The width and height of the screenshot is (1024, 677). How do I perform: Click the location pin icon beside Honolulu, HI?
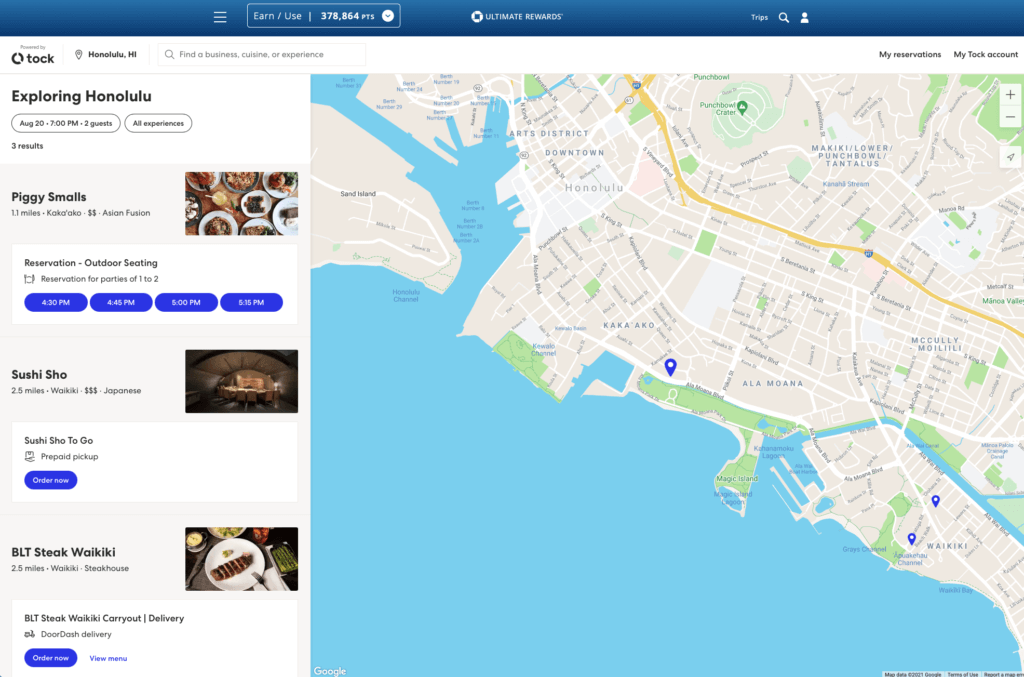pos(78,55)
